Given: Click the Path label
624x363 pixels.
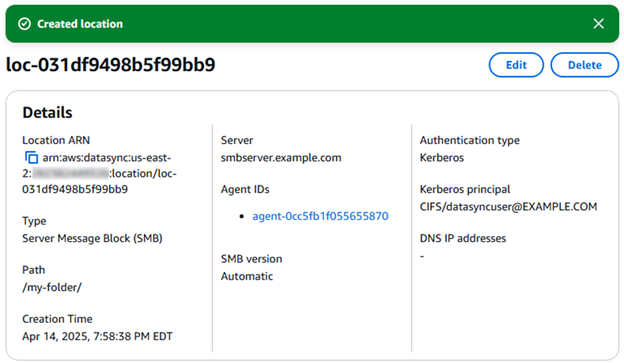Looking at the screenshot, I should pos(34,270).
